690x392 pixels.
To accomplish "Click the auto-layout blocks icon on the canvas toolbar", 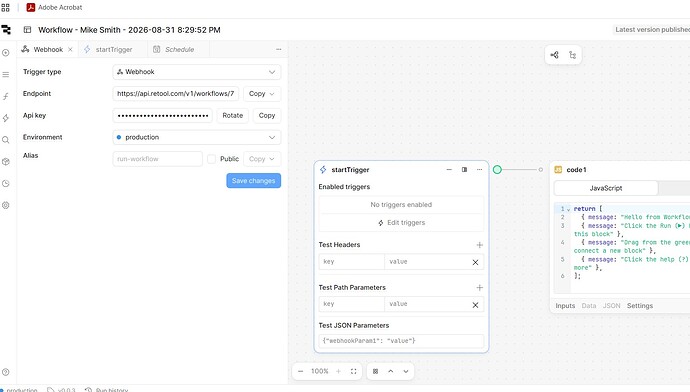I will click(554, 55).
